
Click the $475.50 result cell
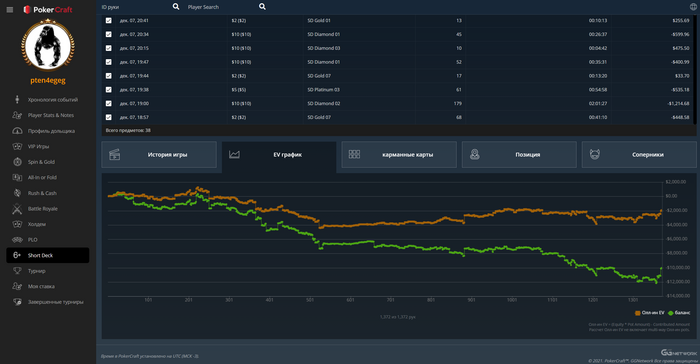pyautogui.click(x=681, y=48)
